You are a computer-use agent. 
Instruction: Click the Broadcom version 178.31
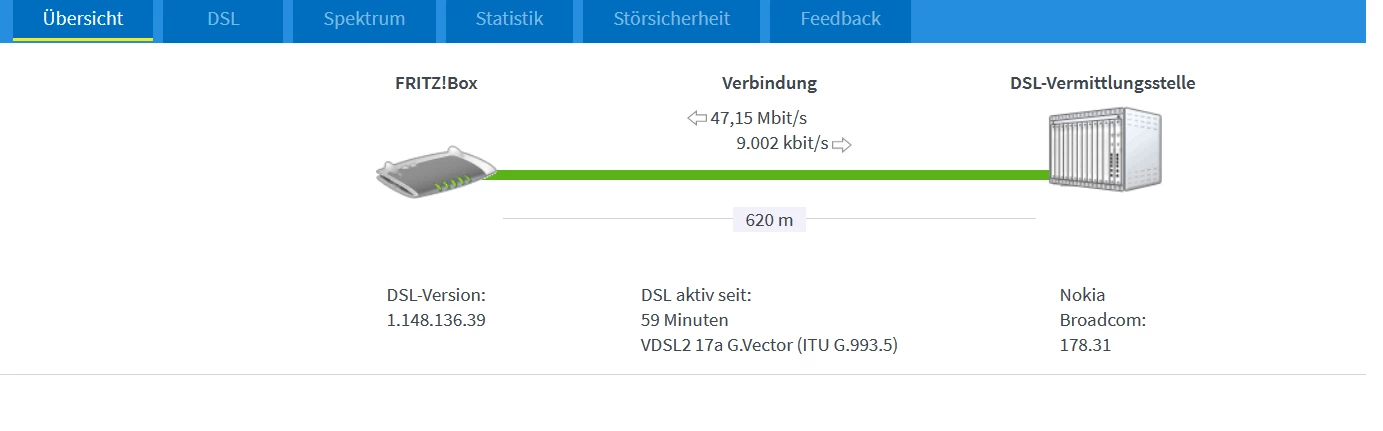(1085, 346)
